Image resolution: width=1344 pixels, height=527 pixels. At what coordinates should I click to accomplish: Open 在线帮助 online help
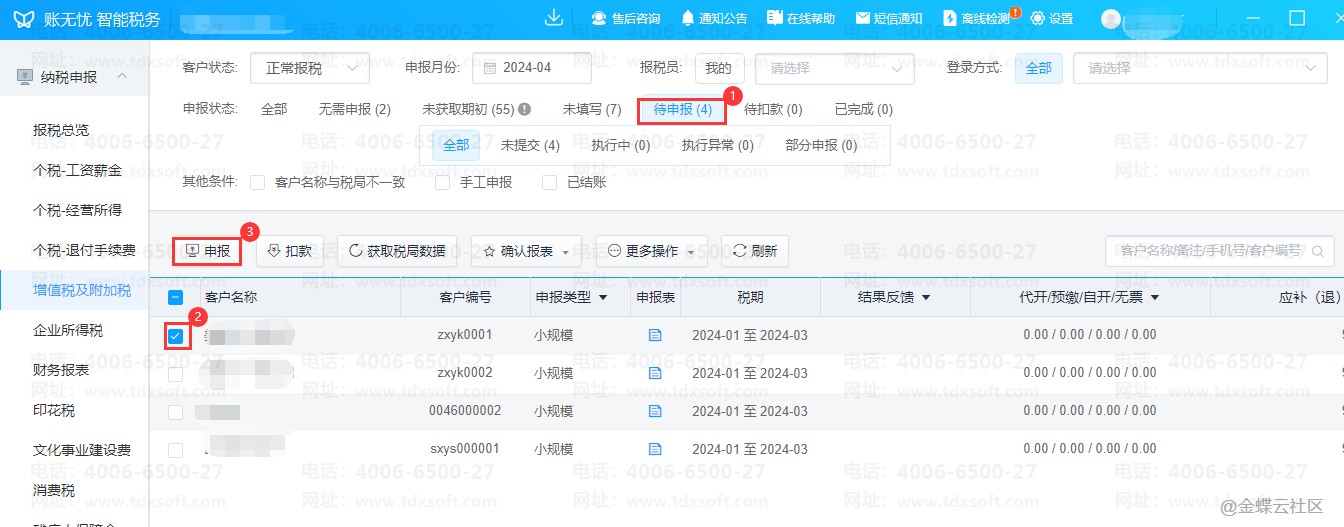(x=801, y=18)
